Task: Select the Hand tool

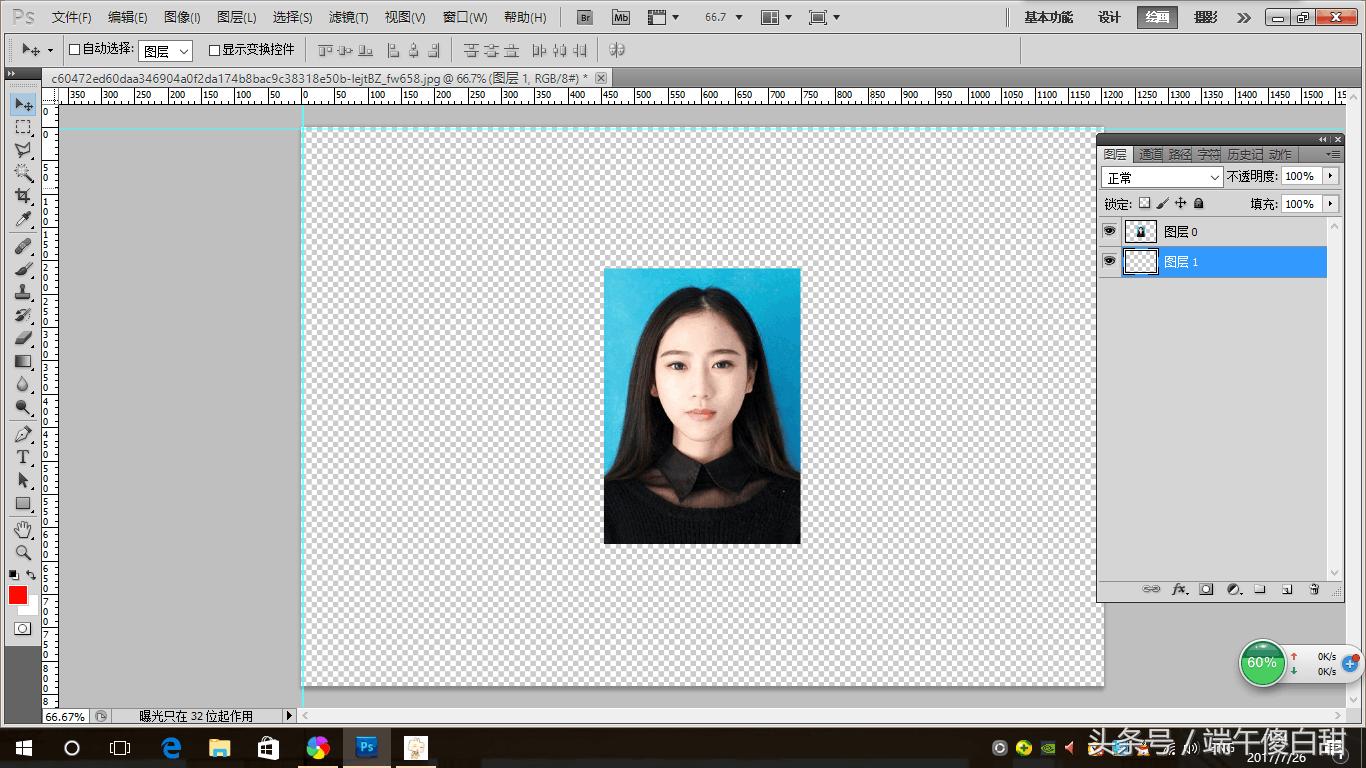Action: tap(22, 529)
